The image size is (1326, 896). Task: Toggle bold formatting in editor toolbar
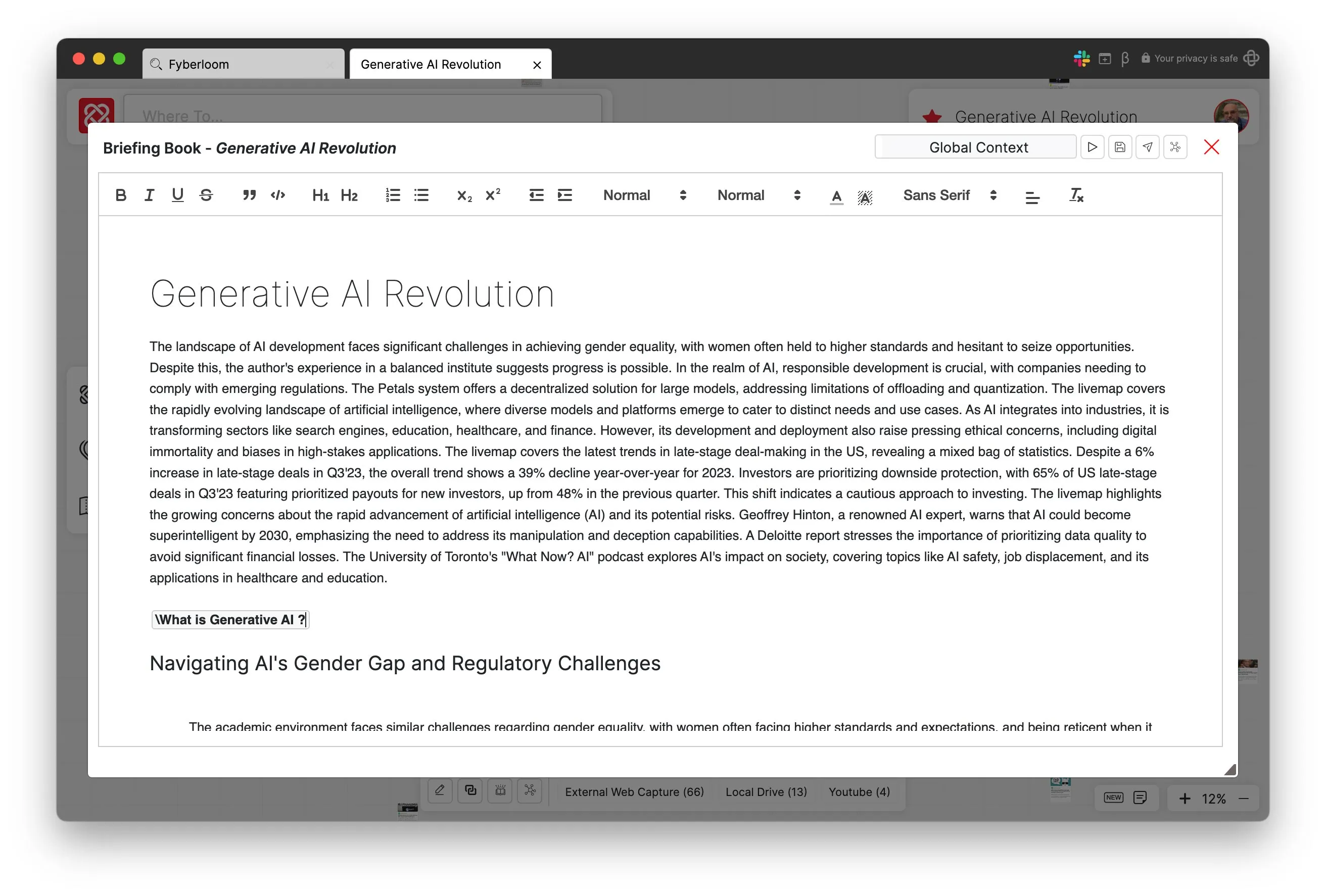[x=120, y=195]
